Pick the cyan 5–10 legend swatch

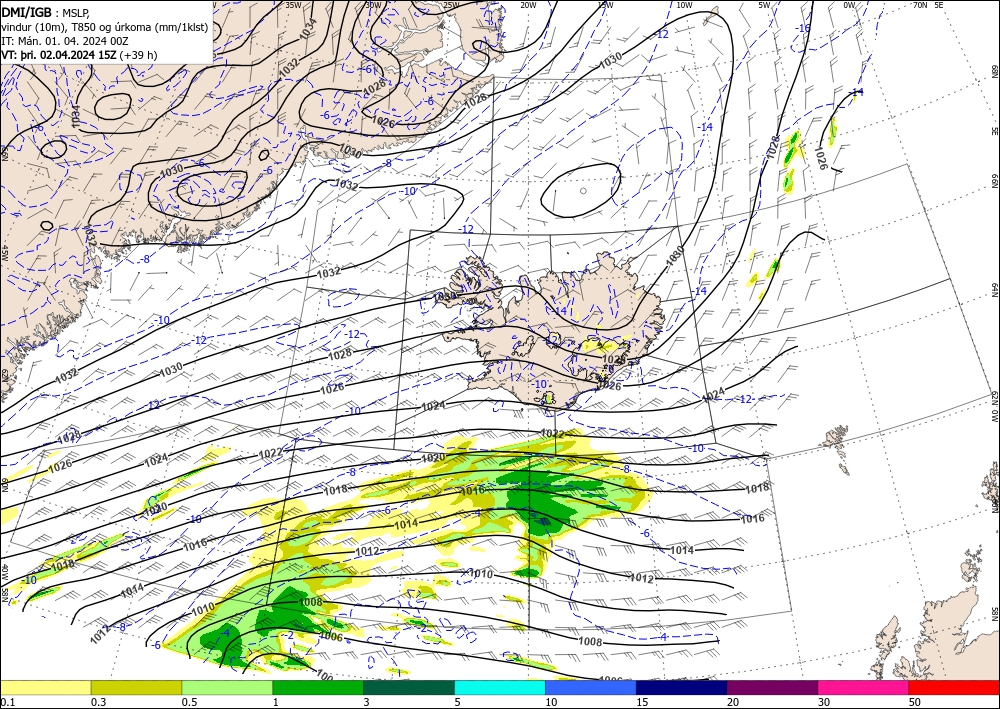[x=500, y=687]
